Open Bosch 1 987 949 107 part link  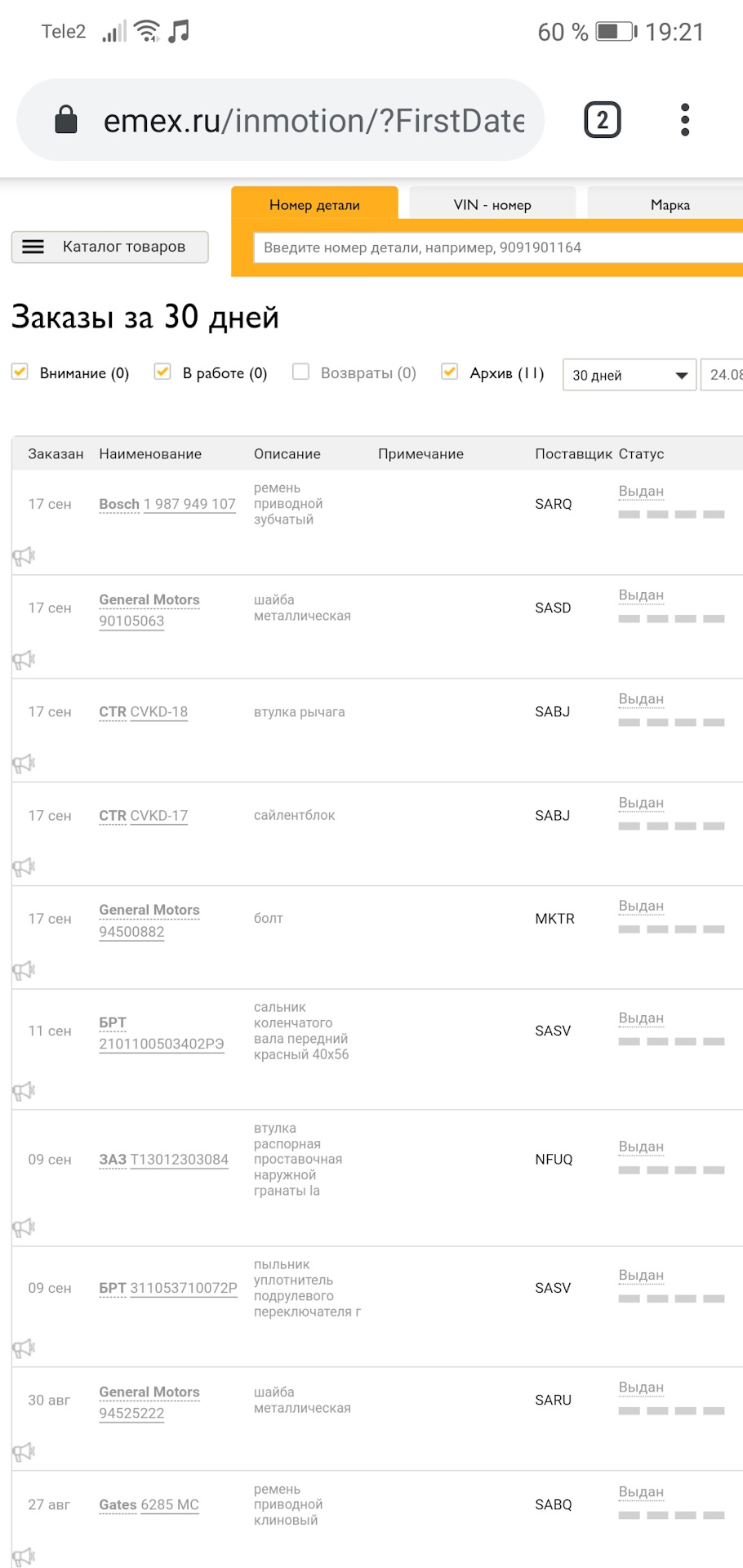pyautogui.click(x=167, y=504)
